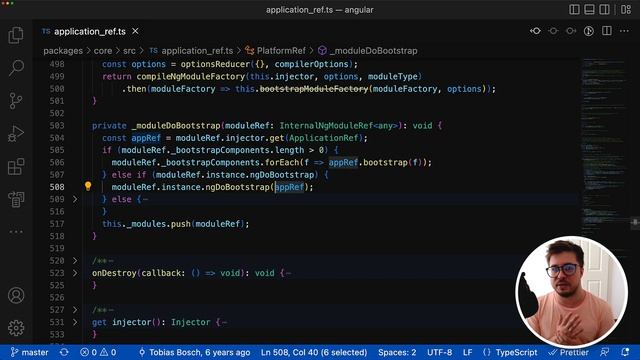The width and height of the screenshot is (640, 360).
Task: Click the run/timeline icon in editor toolbar
Action: [589, 31]
